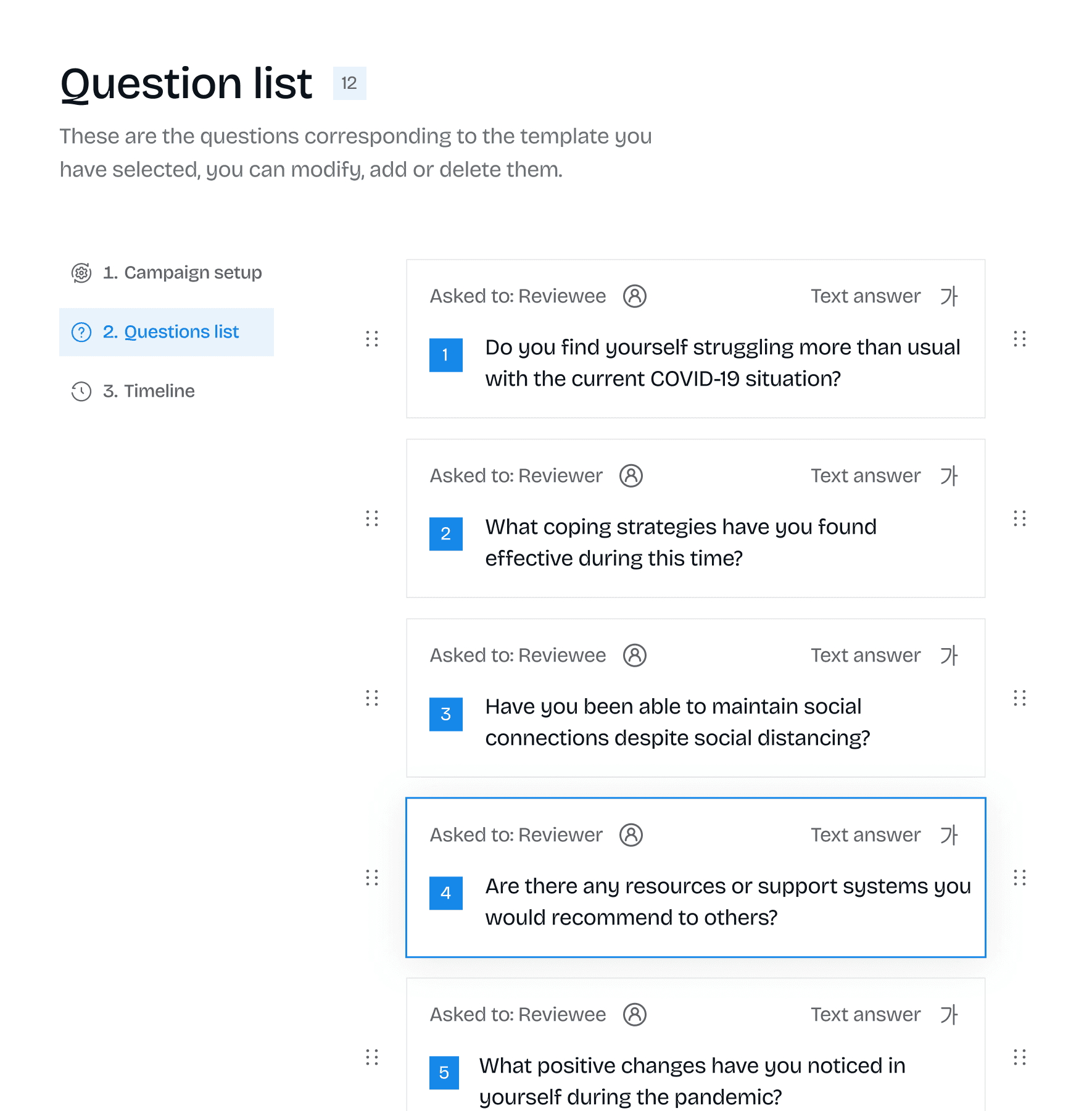Screen dimensions: 1092x1111
Task: Click the "가" text answer icon on question 1
Action: click(x=950, y=296)
